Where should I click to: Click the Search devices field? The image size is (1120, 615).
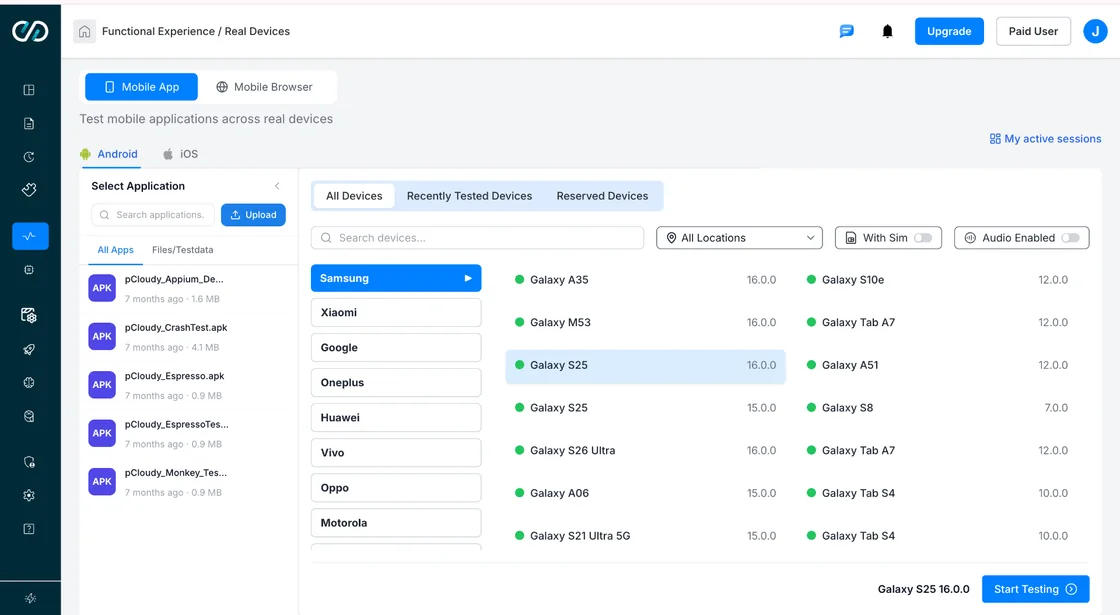pyautogui.click(x=477, y=238)
